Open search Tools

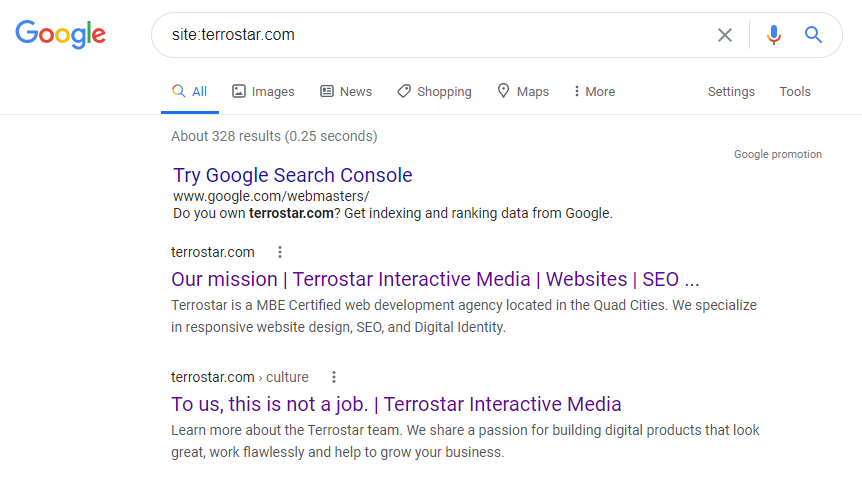795,91
